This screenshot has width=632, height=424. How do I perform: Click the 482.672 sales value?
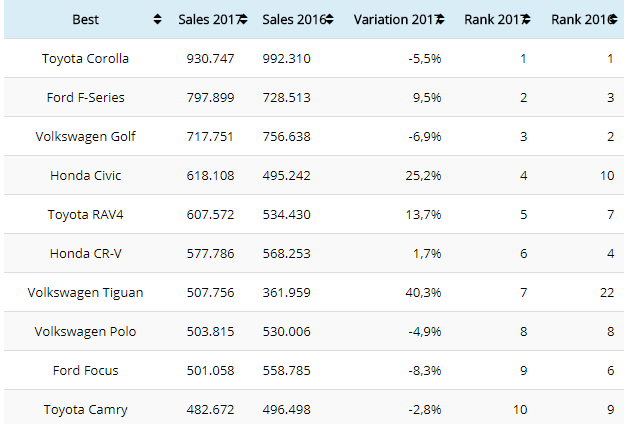[x=210, y=409]
